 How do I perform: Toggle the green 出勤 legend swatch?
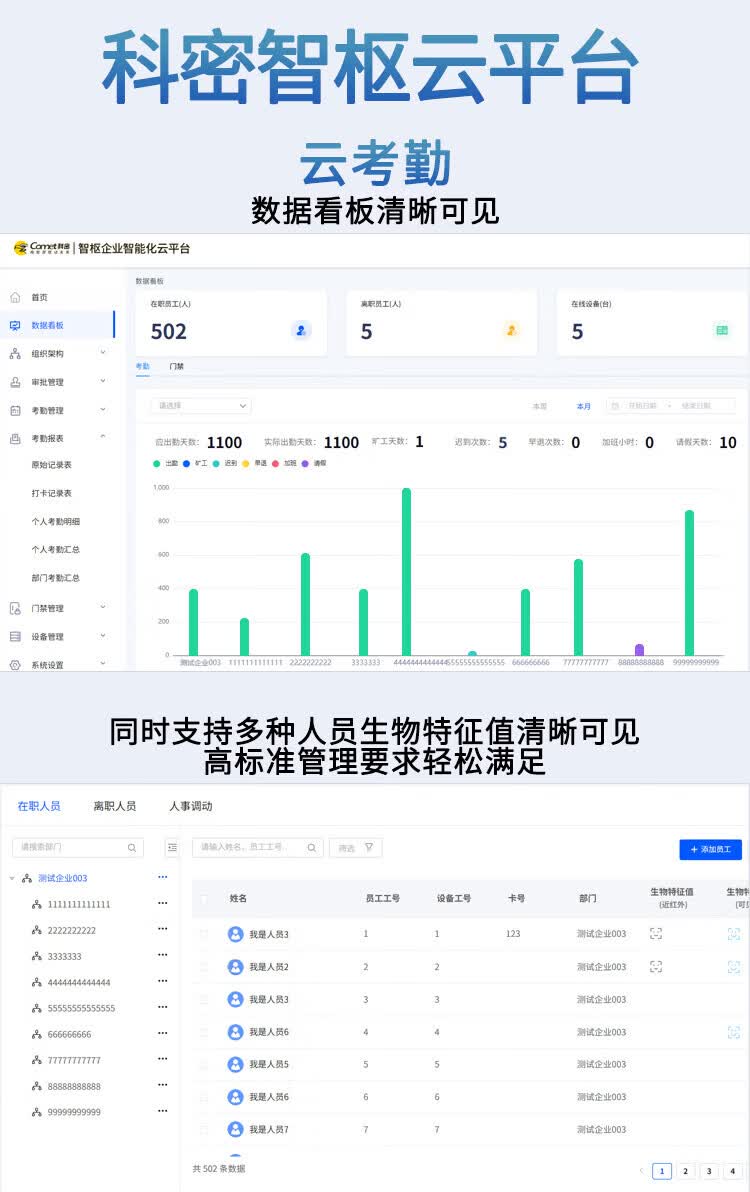point(157,463)
